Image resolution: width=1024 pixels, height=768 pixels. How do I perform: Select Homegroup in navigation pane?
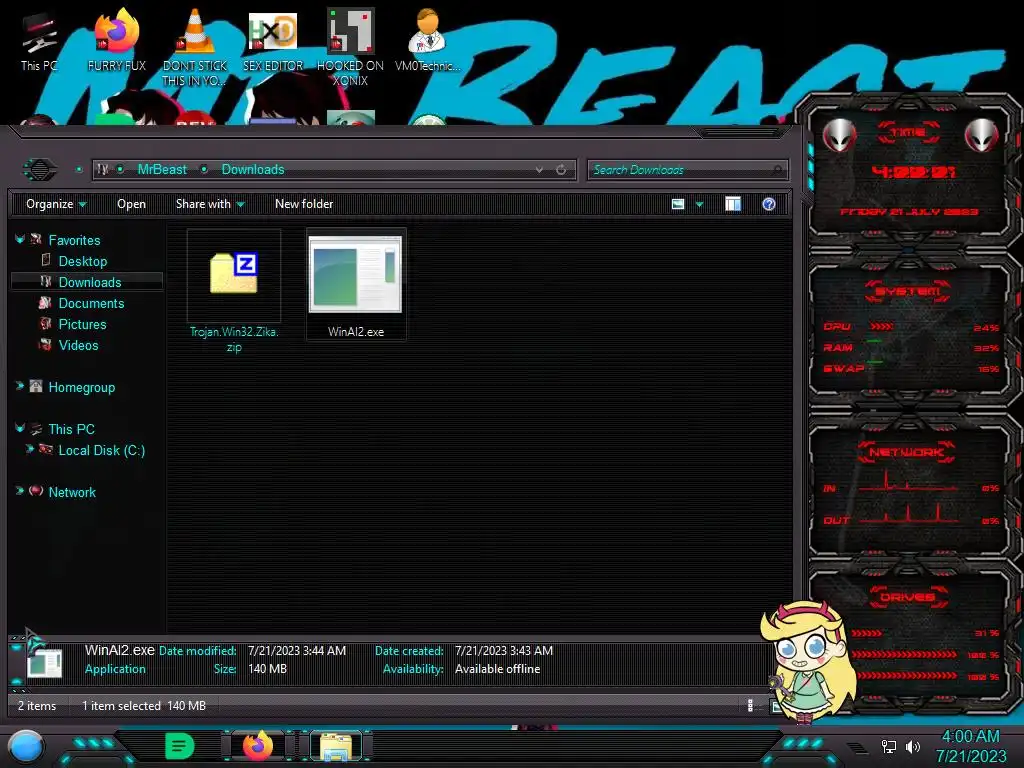[82, 387]
